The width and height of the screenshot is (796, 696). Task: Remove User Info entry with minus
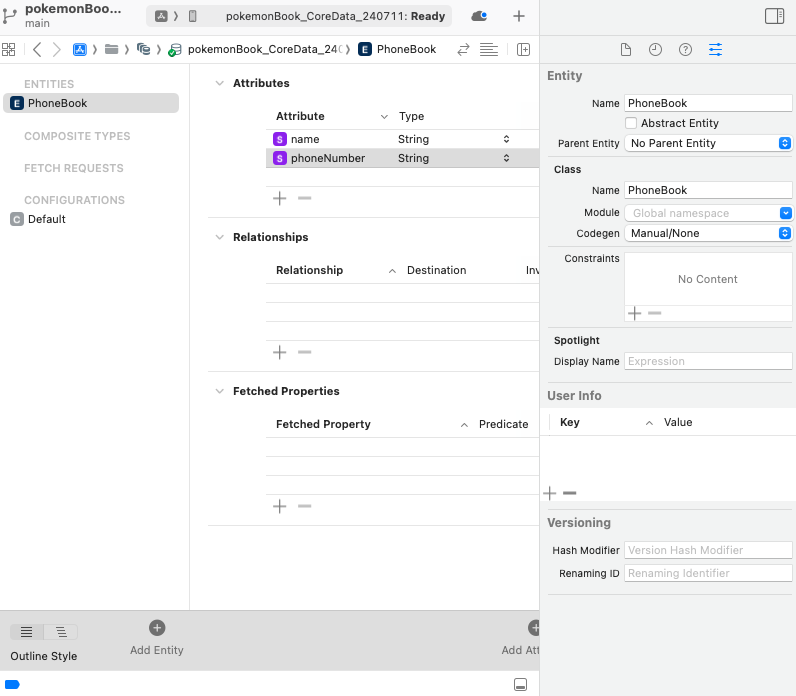pos(570,493)
